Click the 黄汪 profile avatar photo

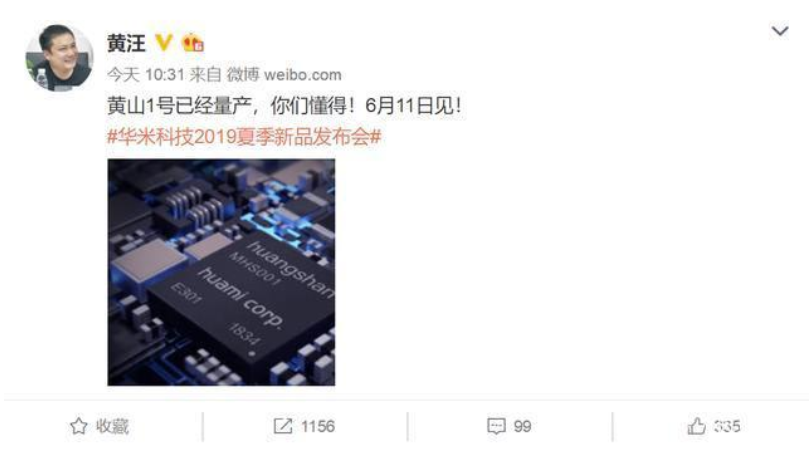(59, 58)
